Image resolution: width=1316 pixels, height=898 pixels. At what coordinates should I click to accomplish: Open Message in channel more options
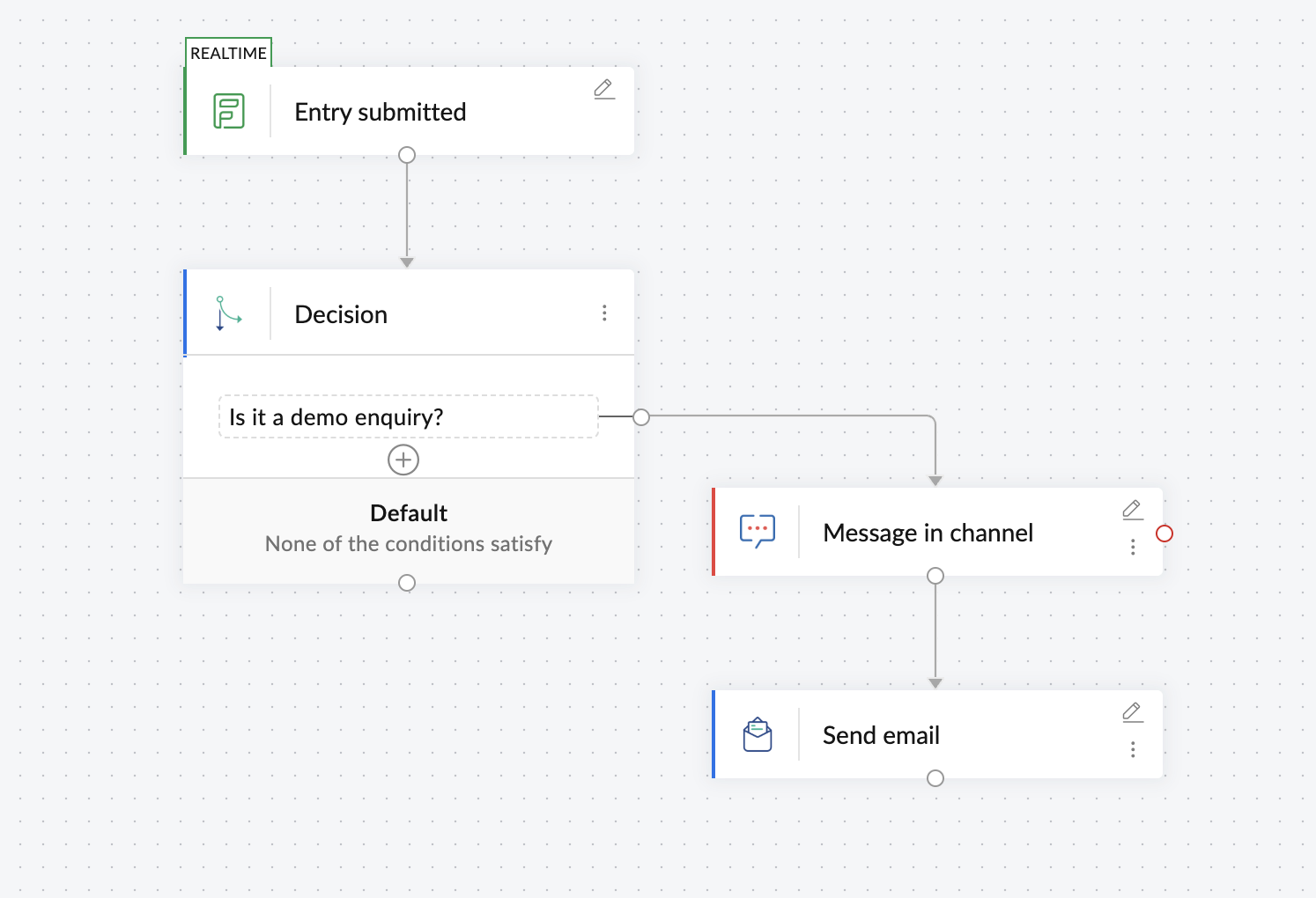pyautogui.click(x=1133, y=548)
